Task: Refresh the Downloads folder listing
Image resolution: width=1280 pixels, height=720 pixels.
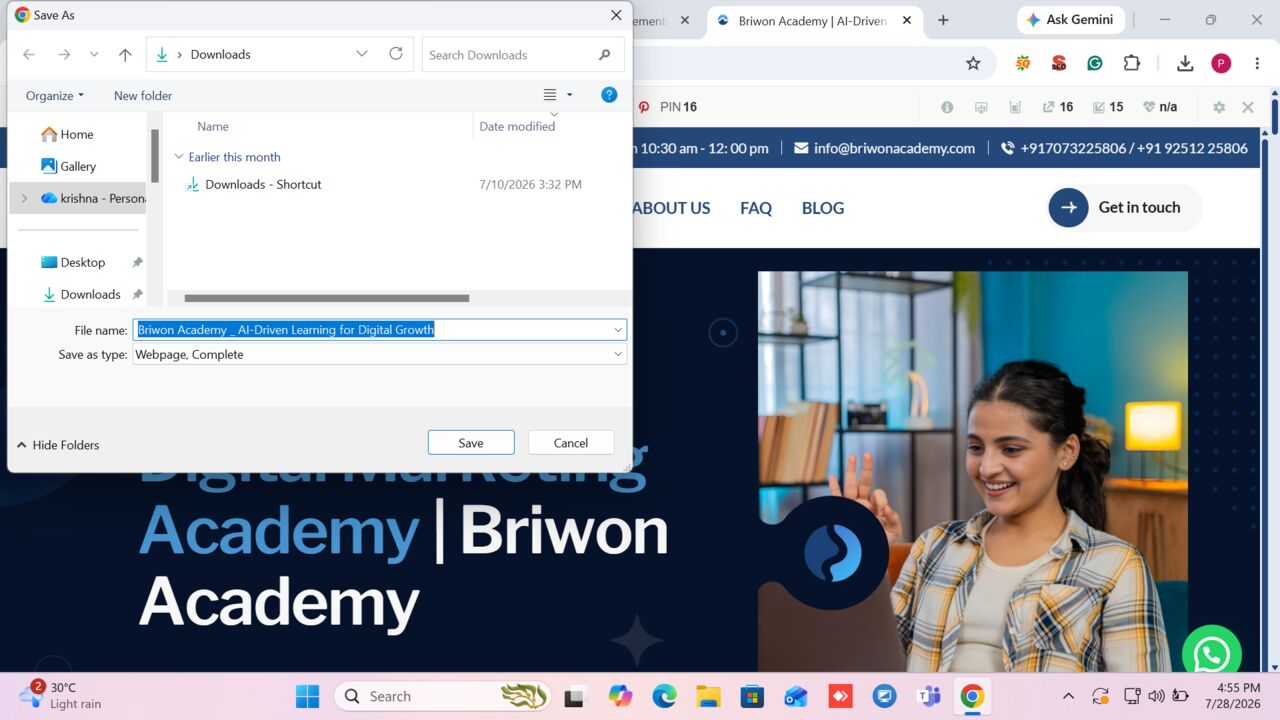Action: 396,54
